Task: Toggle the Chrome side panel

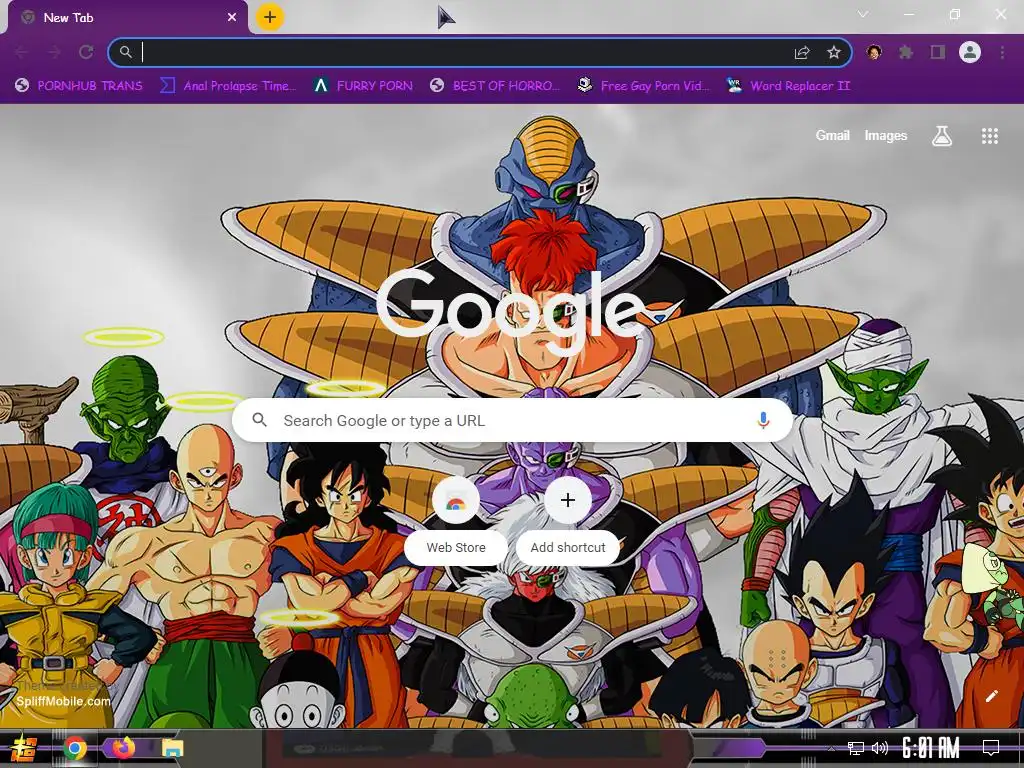Action: click(938, 52)
